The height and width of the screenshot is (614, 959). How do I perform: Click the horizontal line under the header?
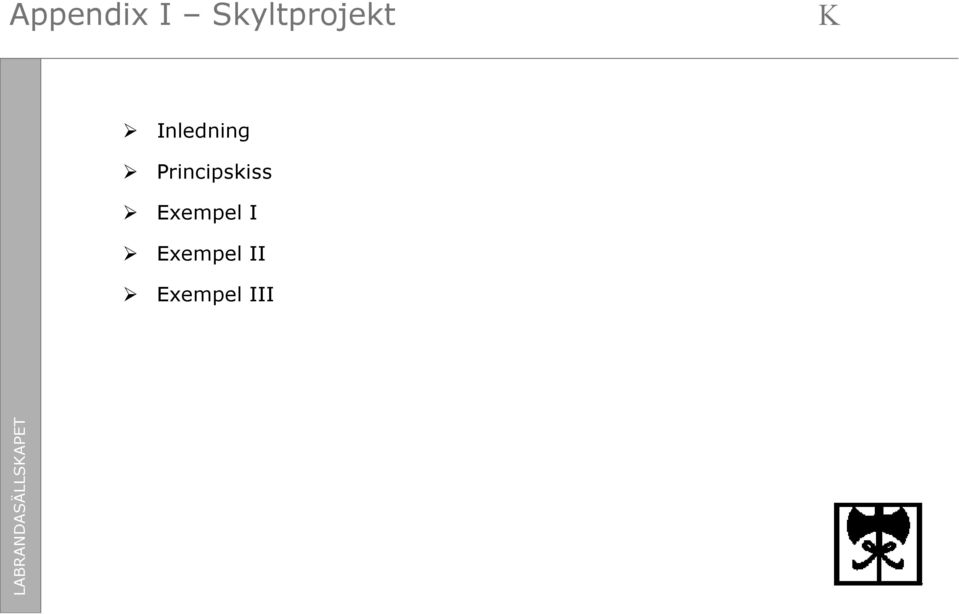coord(479,59)
